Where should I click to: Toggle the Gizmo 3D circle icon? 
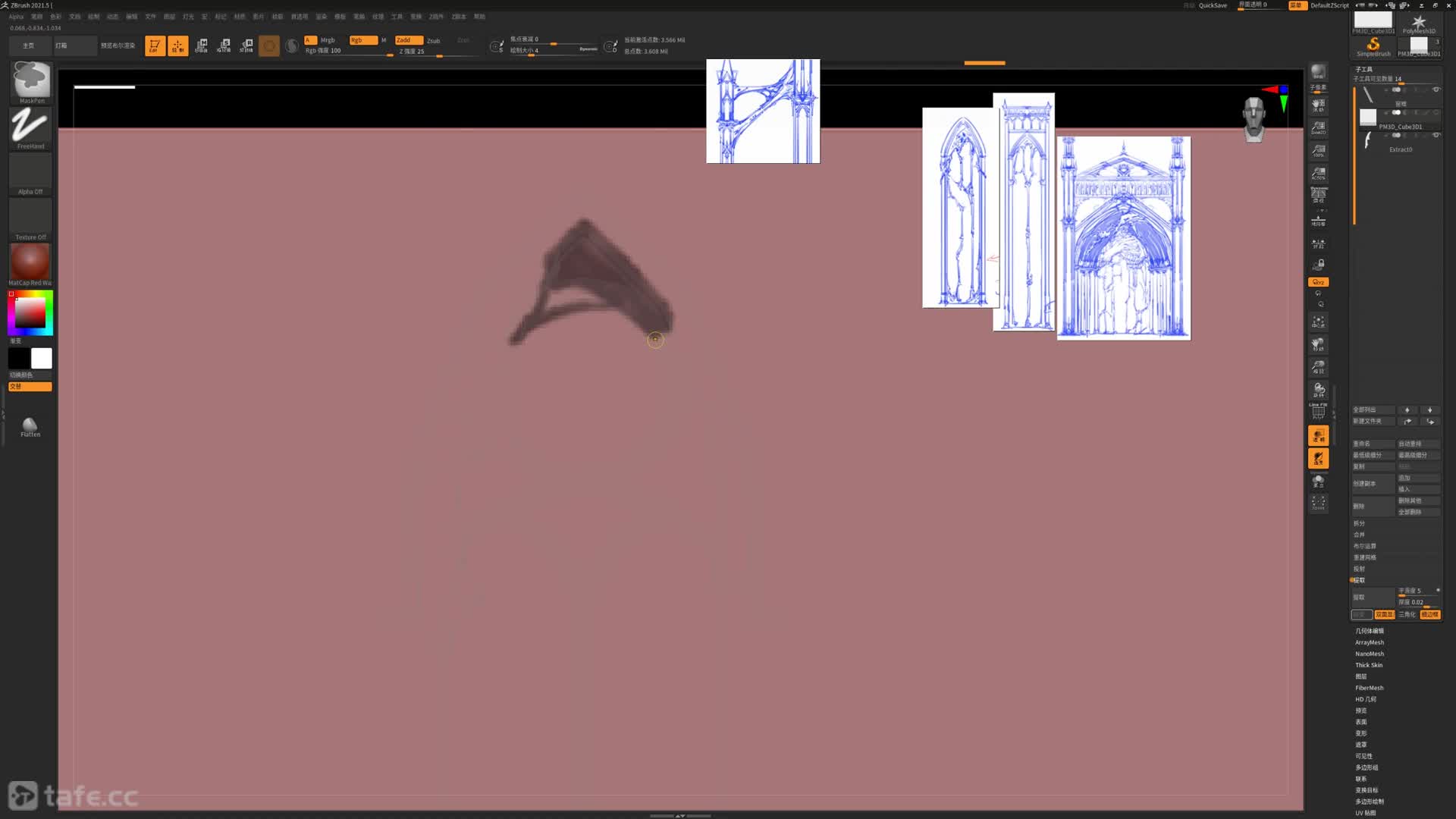269,45
